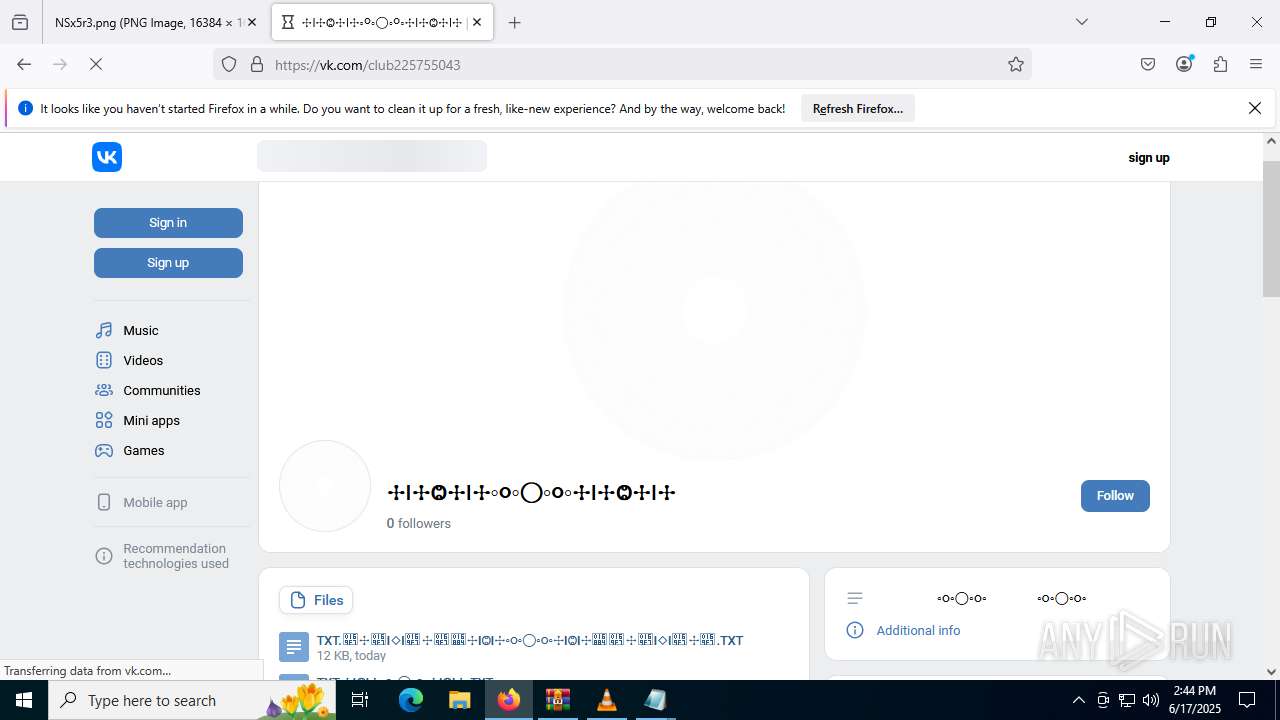1280x720 pixels.
Task: Open WinRAR from the taskbar
Action: click(x=558, y=700)
